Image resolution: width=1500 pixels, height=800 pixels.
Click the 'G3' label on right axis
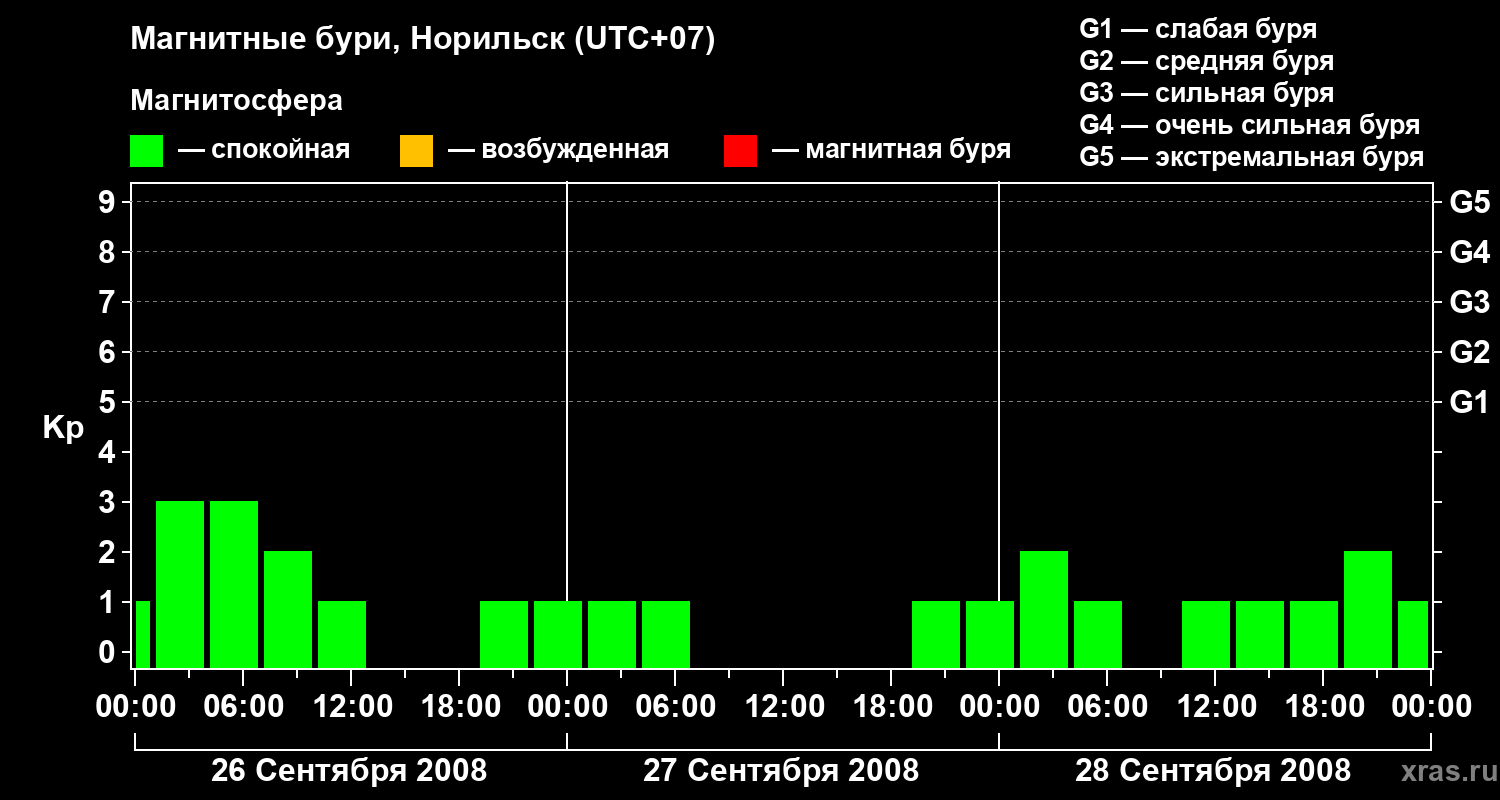(x=1469, y=302)
